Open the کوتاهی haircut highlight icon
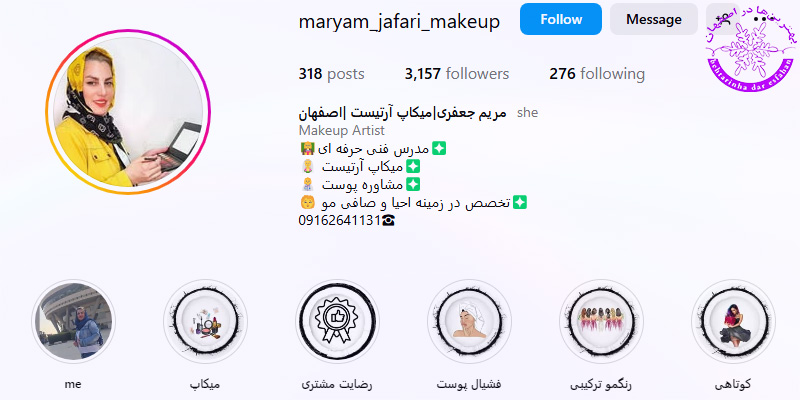The width and height of the screenshot is (800, 400). tap(733, 321)
